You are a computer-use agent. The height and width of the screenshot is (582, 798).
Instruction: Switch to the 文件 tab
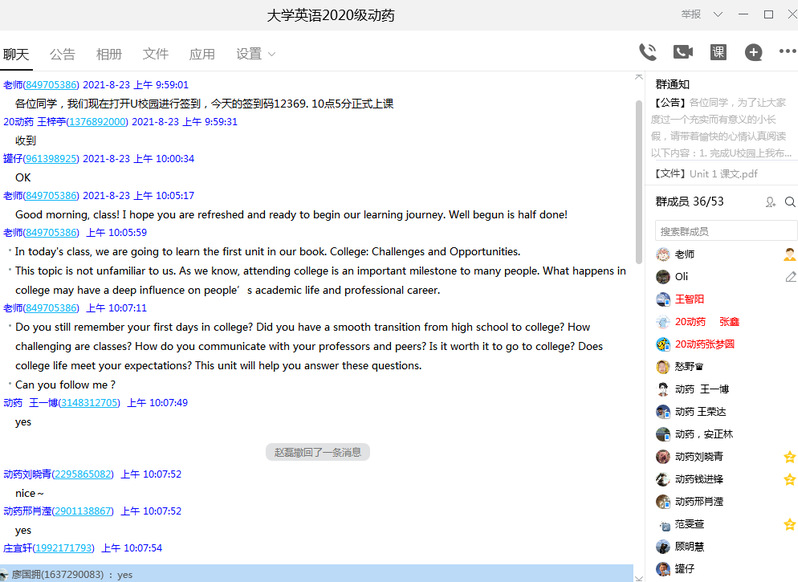155,54
